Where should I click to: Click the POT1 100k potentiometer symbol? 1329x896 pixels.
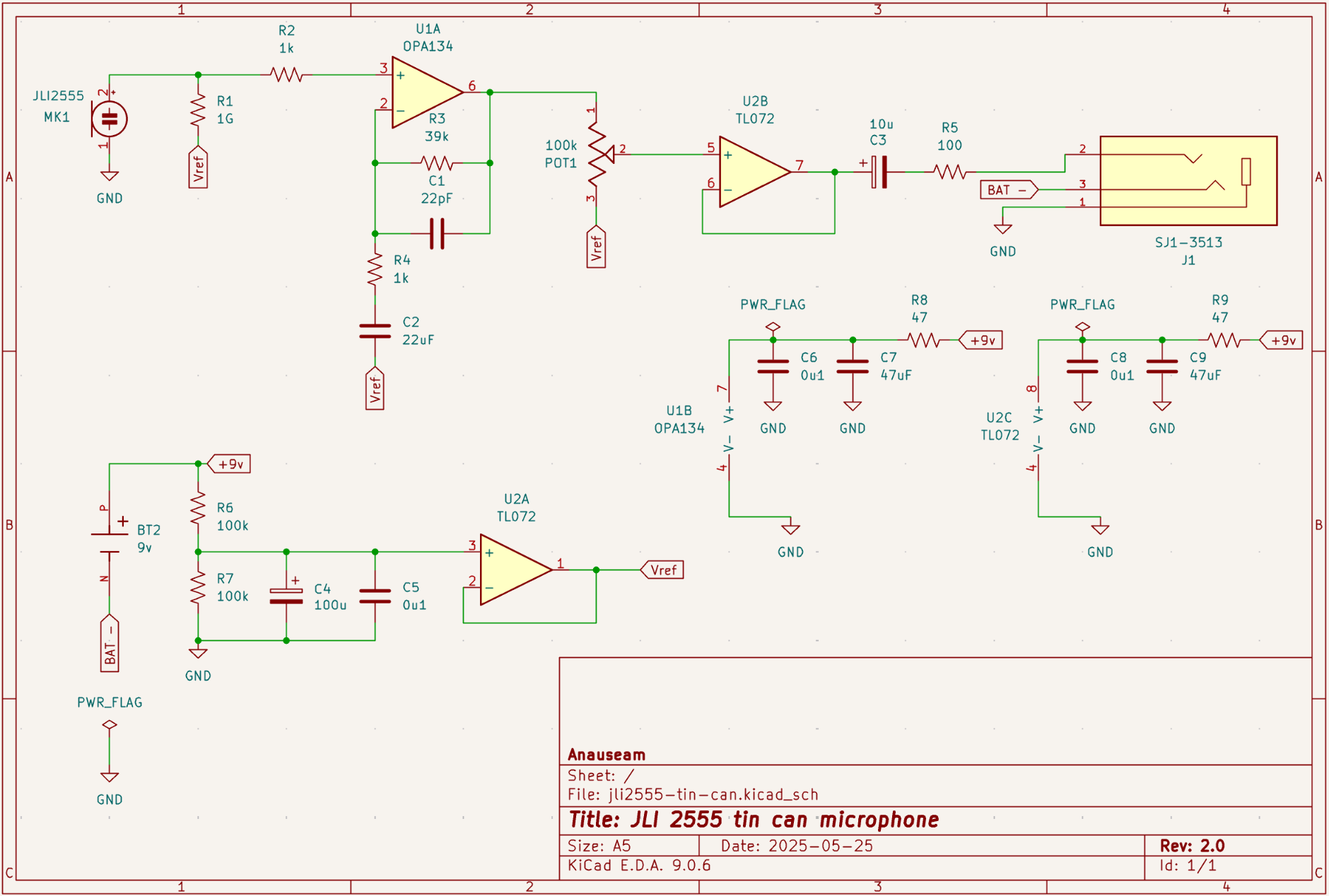pos(601,154)
